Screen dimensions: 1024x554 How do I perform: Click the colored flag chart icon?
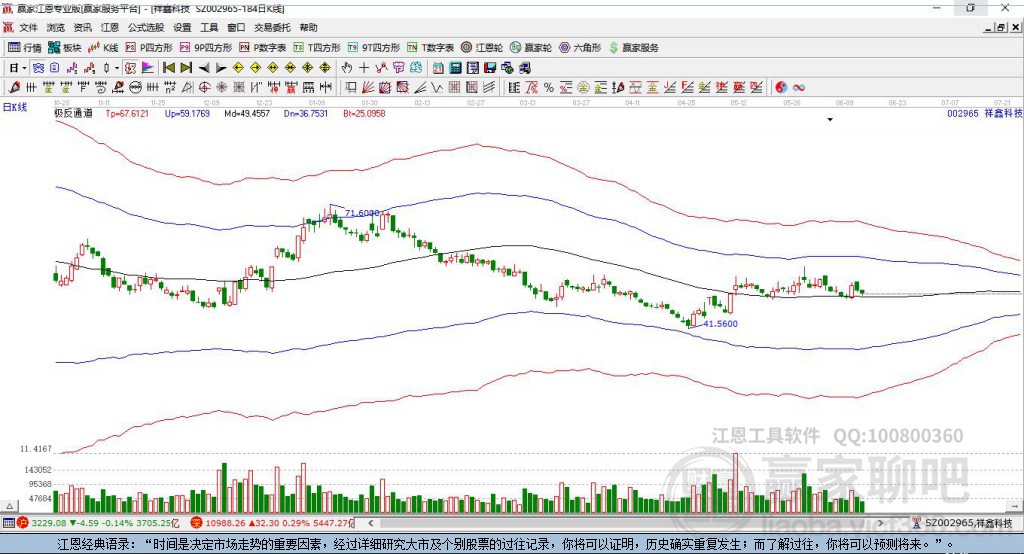pos(148,68)
